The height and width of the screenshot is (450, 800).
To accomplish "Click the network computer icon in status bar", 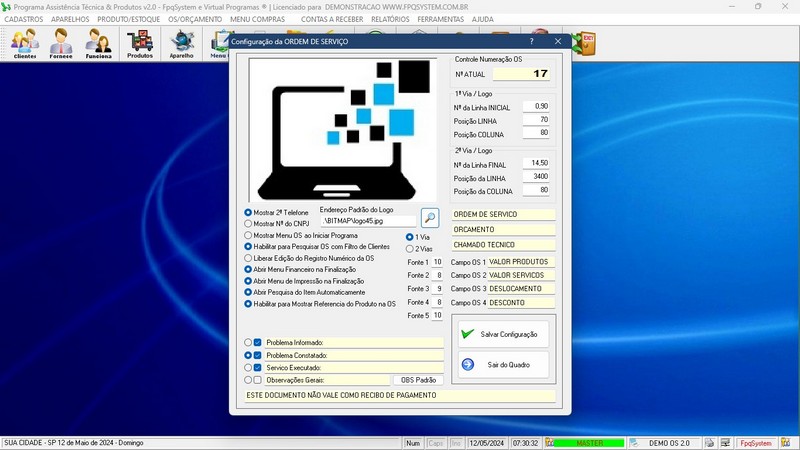I will tap(725, 443).
